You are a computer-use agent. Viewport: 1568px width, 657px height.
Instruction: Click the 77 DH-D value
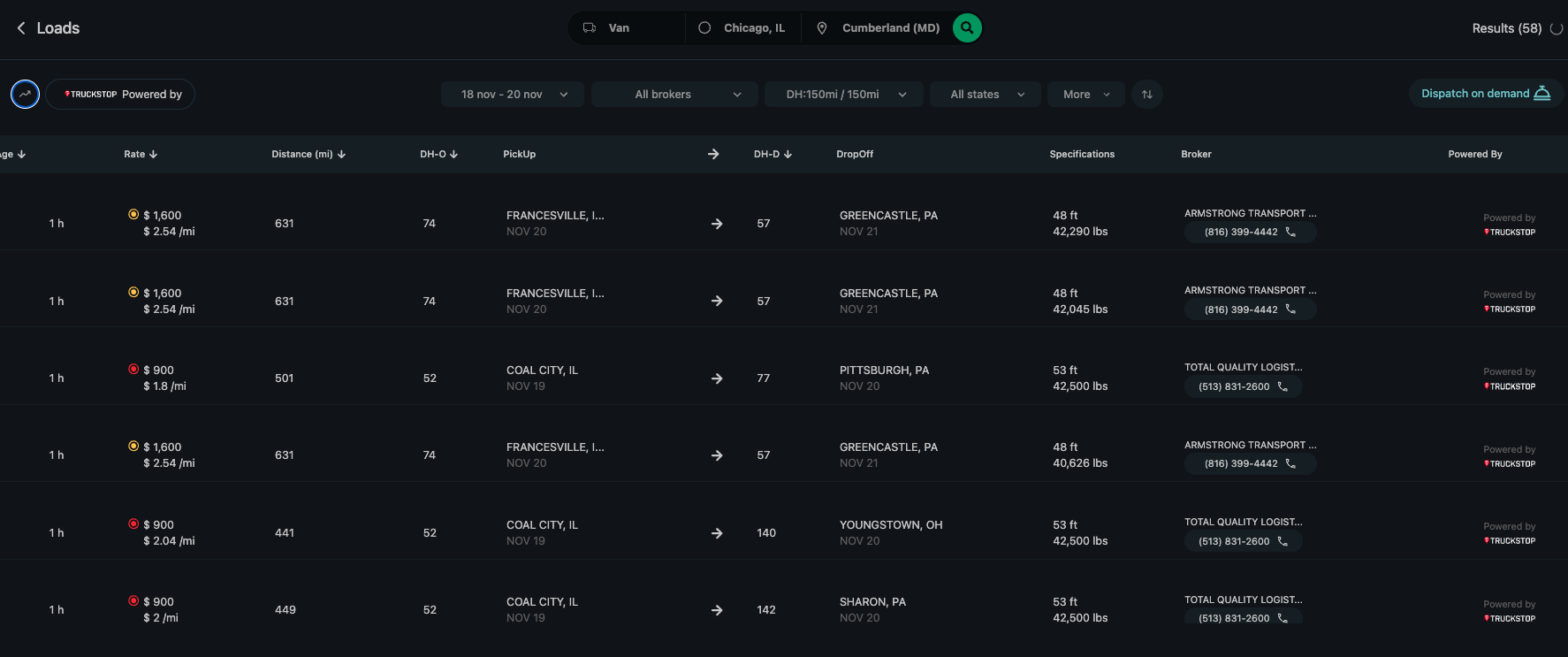(764, 378)
